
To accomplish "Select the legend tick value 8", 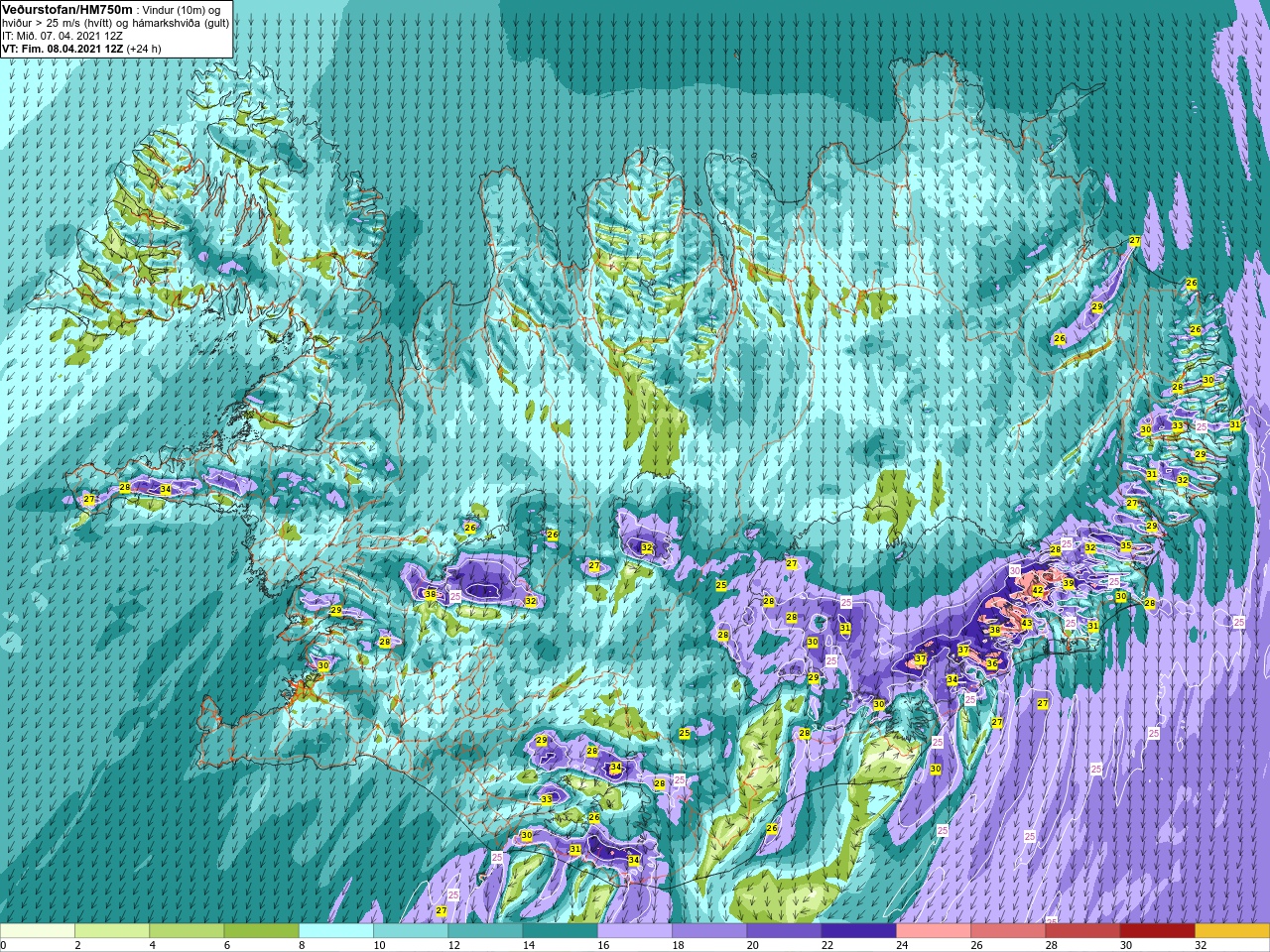I will [x=300, y=945].
